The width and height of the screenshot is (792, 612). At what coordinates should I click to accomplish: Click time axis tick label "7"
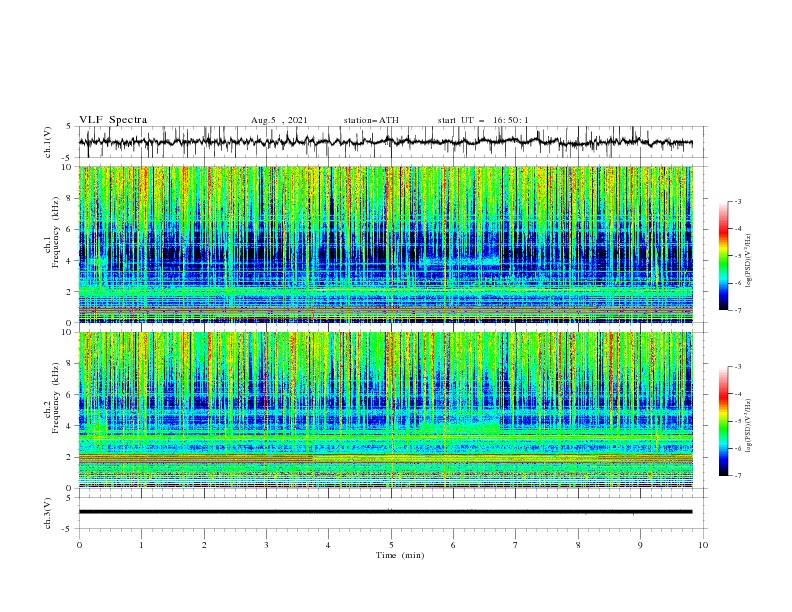tap(516, 545)
